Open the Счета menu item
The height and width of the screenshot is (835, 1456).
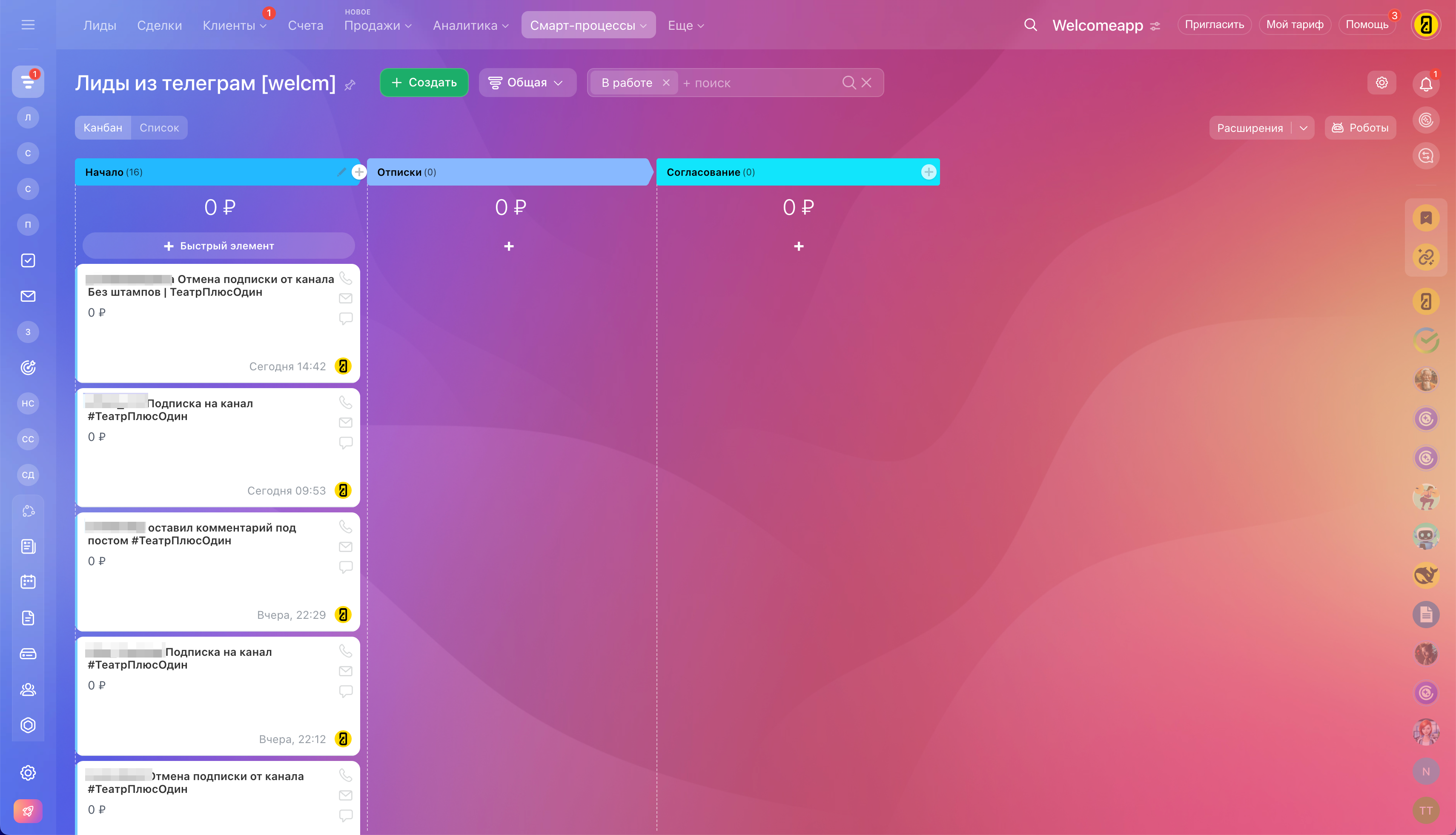pos(305,25)
